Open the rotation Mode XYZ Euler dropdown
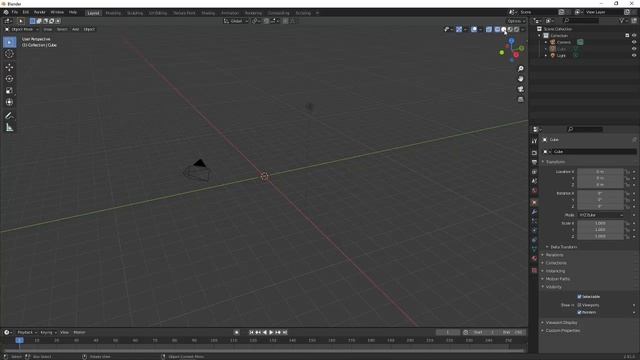Screen dimensions: 640x360 (600, 215)
